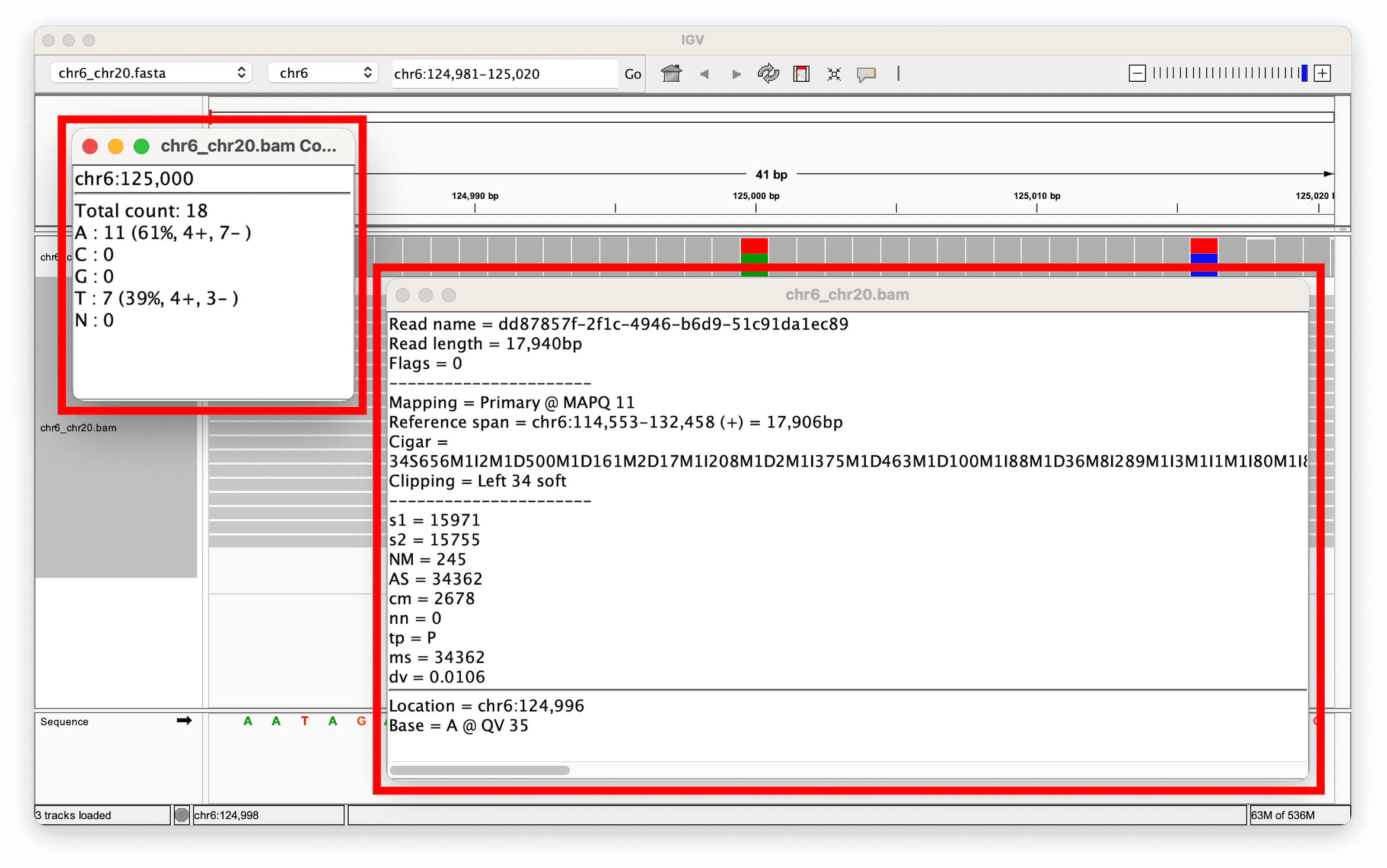This screenshot has height=868, width=1387.
Task: Click the Resize tracks to window icon
Action: 833,74
